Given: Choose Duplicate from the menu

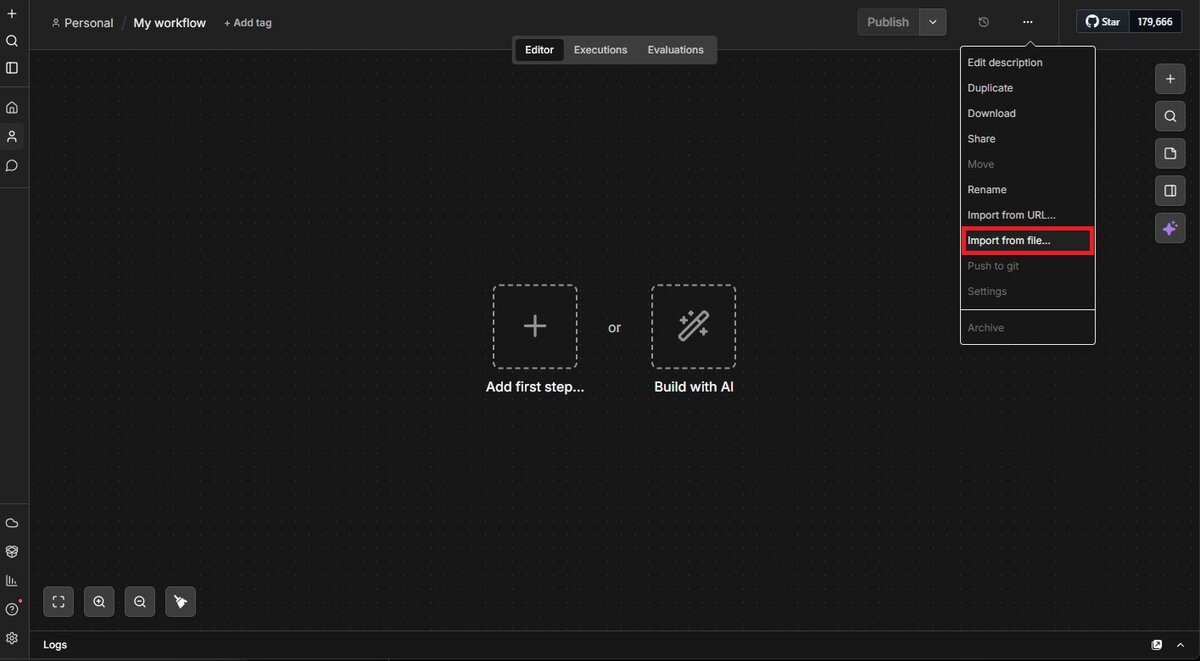Looking at the screenshot, I should click(990, 87).
